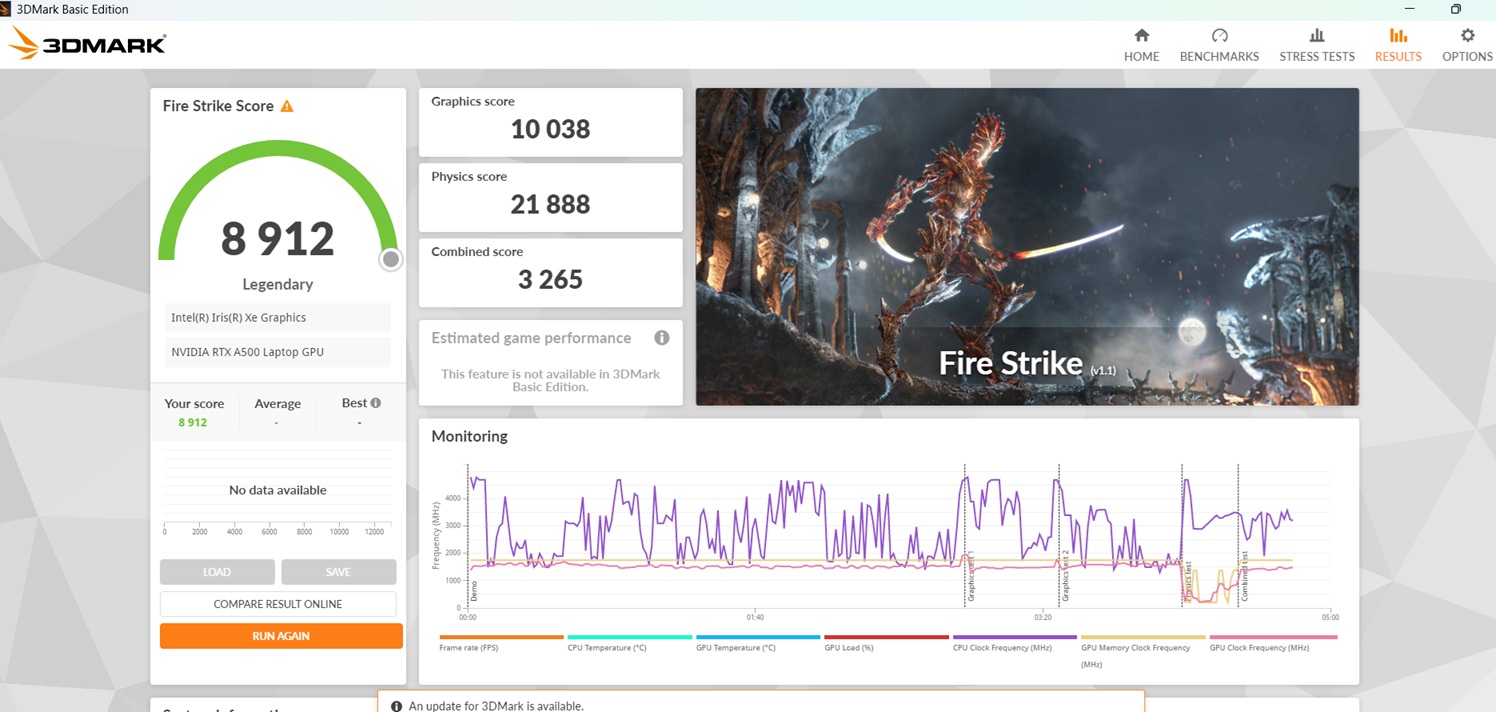Screen dimensions: 1496x712
Task: Click the Physics score value 21 888
Action: [550, 204]
